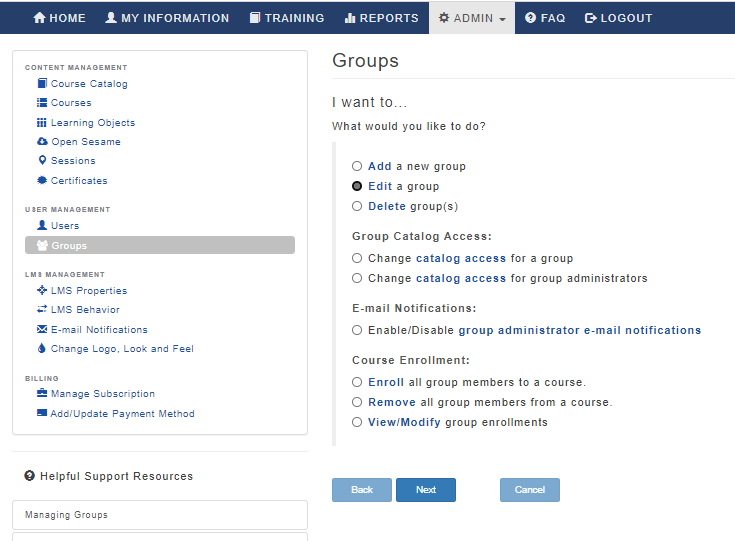Click the Next button
The width and height of the screenshot is (735, 541).
[426, 490]
